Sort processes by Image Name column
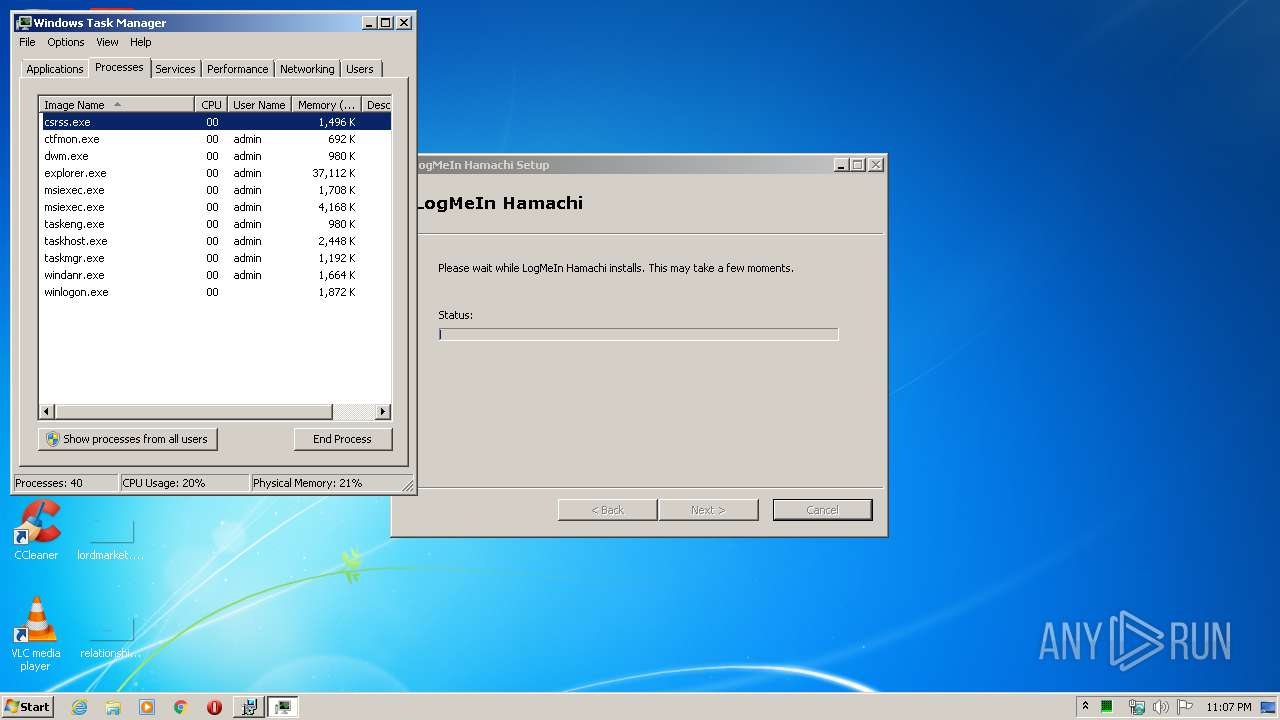The height and width of the screenshot is (720, 1280). [x=117, y=105]
